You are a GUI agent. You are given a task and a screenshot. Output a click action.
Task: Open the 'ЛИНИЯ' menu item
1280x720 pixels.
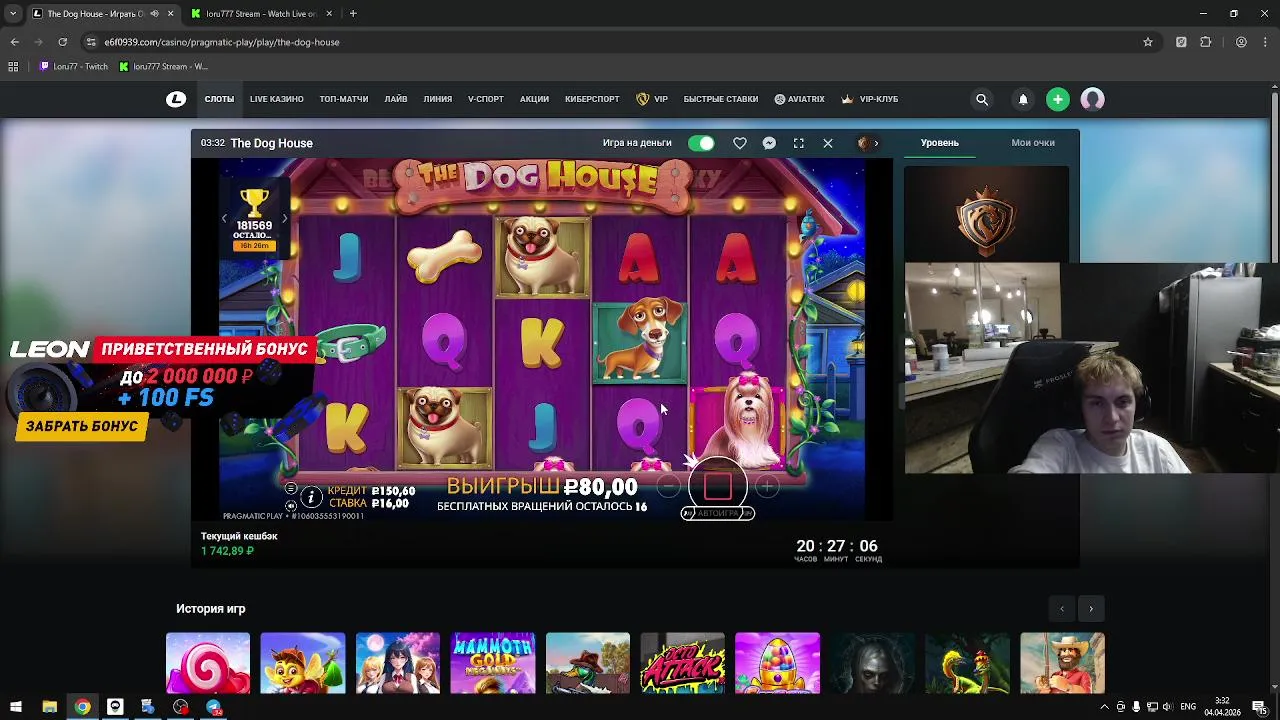[438, 99]
